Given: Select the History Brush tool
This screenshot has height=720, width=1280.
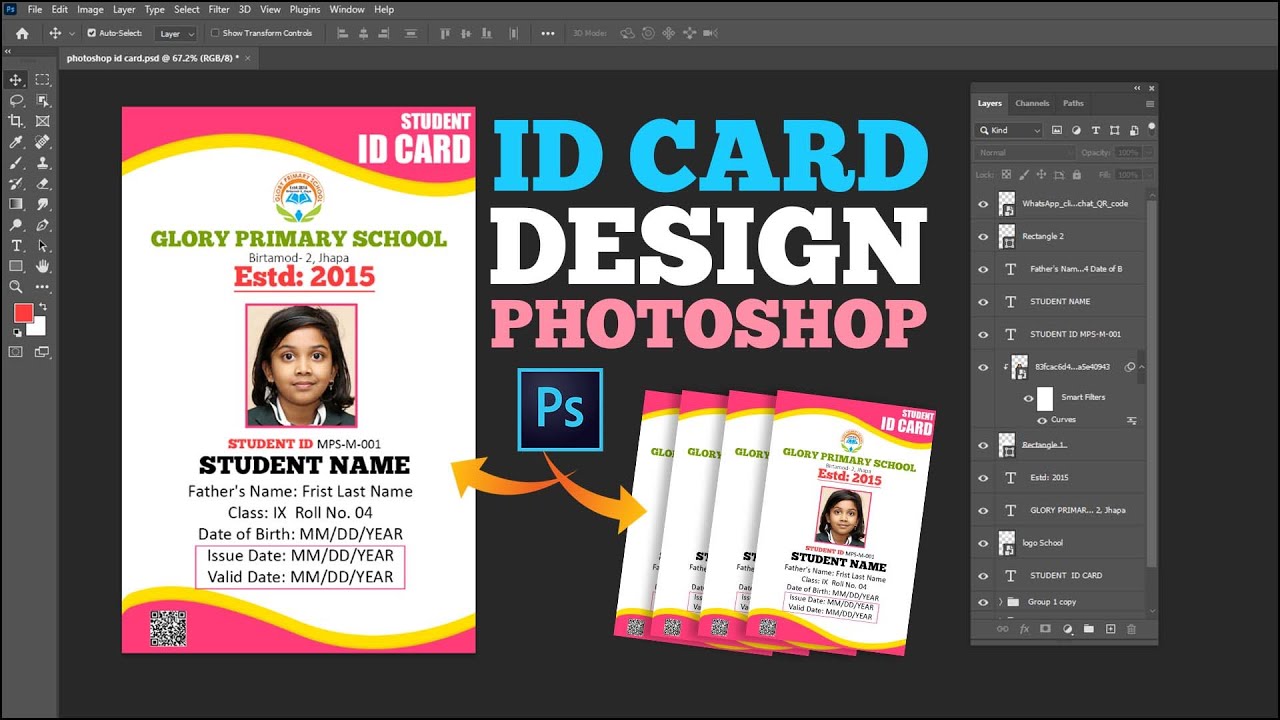Looking at the screenshot, I should click(x=16, y=184).
